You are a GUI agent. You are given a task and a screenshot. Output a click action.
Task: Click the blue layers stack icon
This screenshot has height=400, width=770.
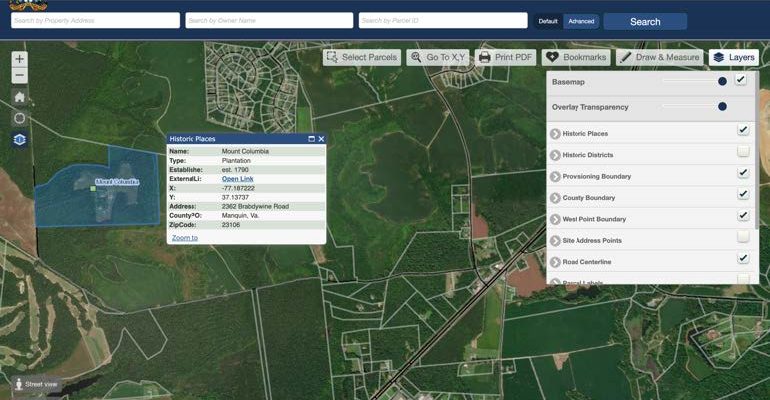tap(19, 140)
